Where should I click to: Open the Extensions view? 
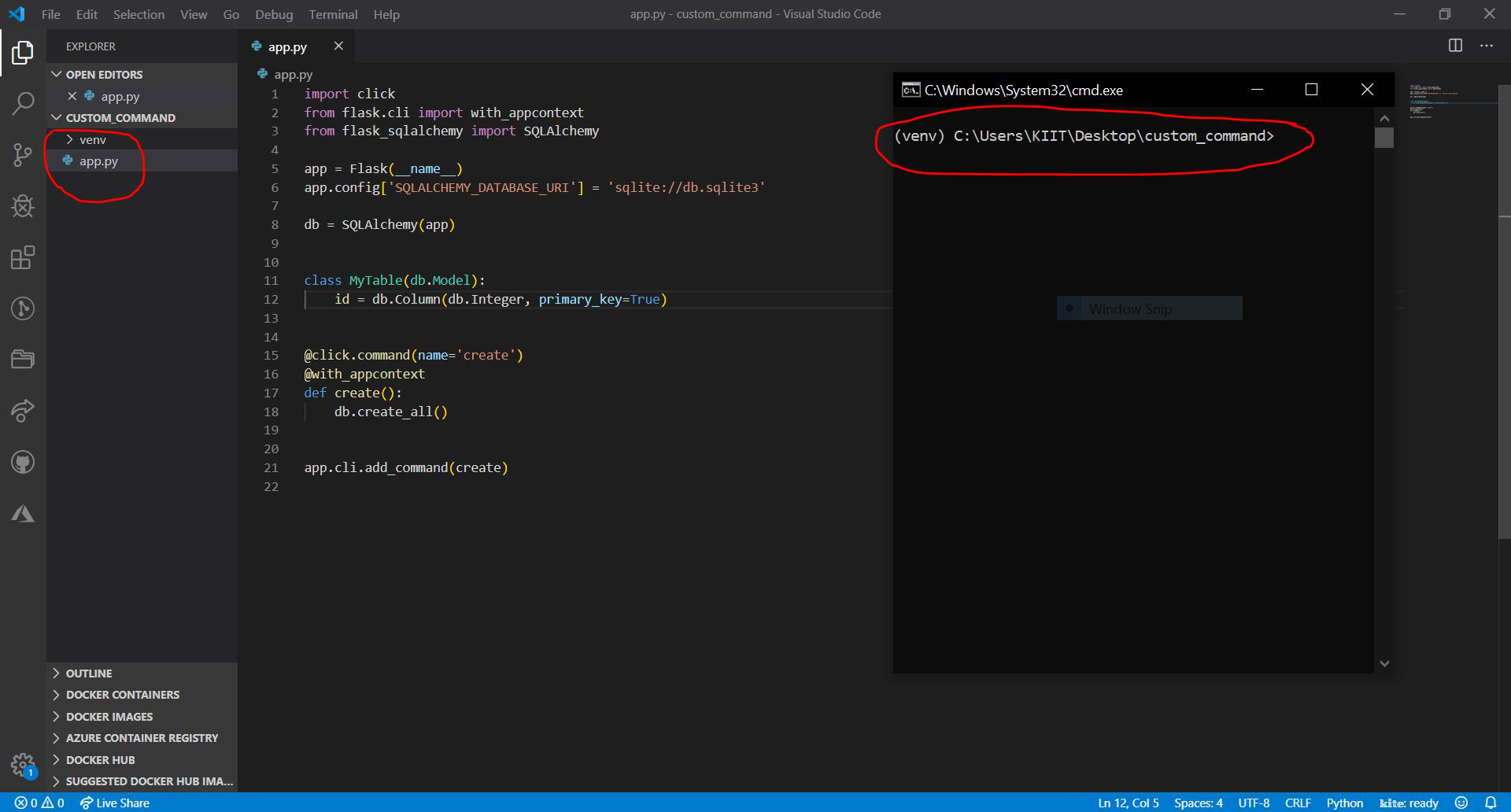[23, 257]
